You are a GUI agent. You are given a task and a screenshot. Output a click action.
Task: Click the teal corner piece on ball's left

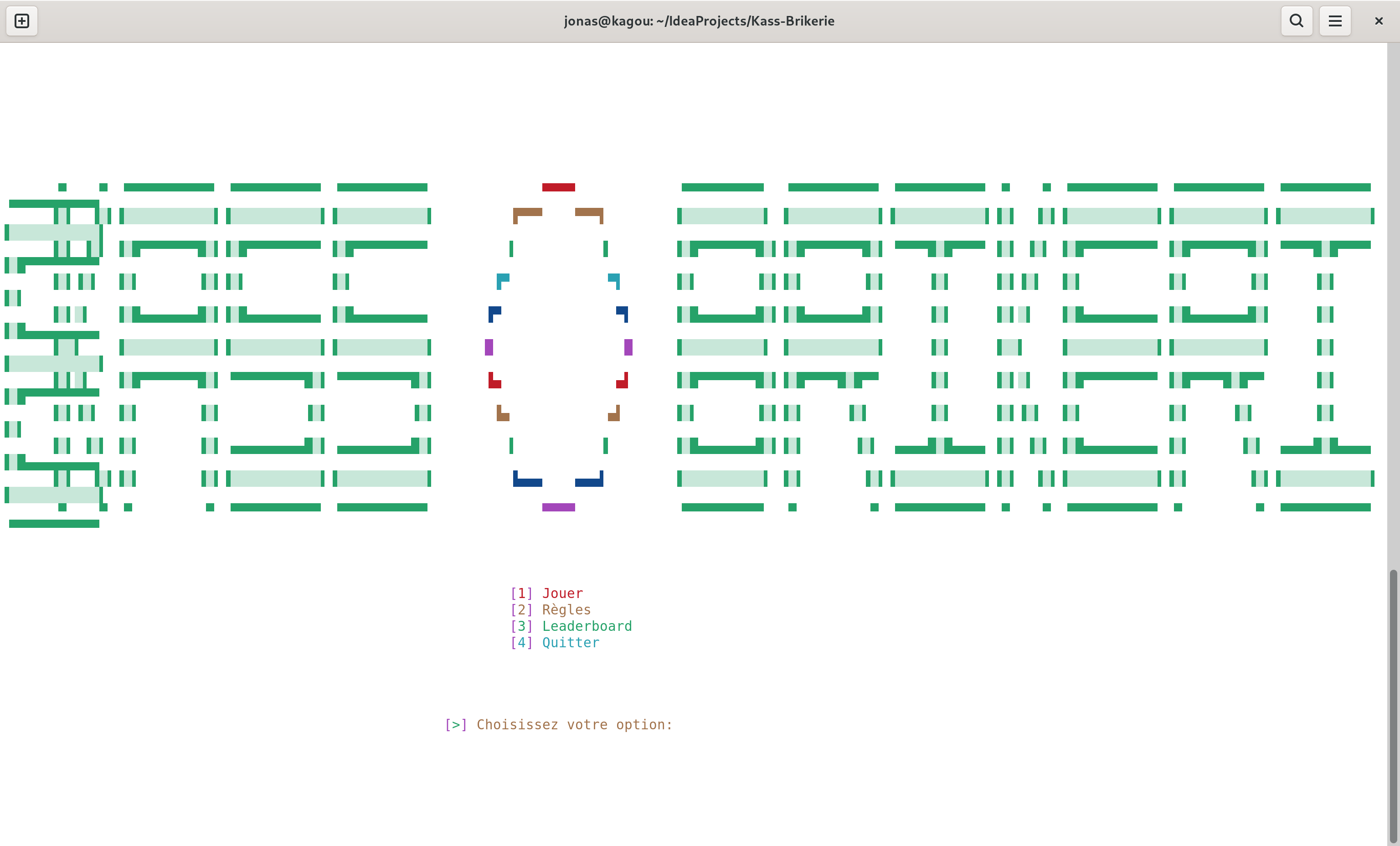click(503, 281)
